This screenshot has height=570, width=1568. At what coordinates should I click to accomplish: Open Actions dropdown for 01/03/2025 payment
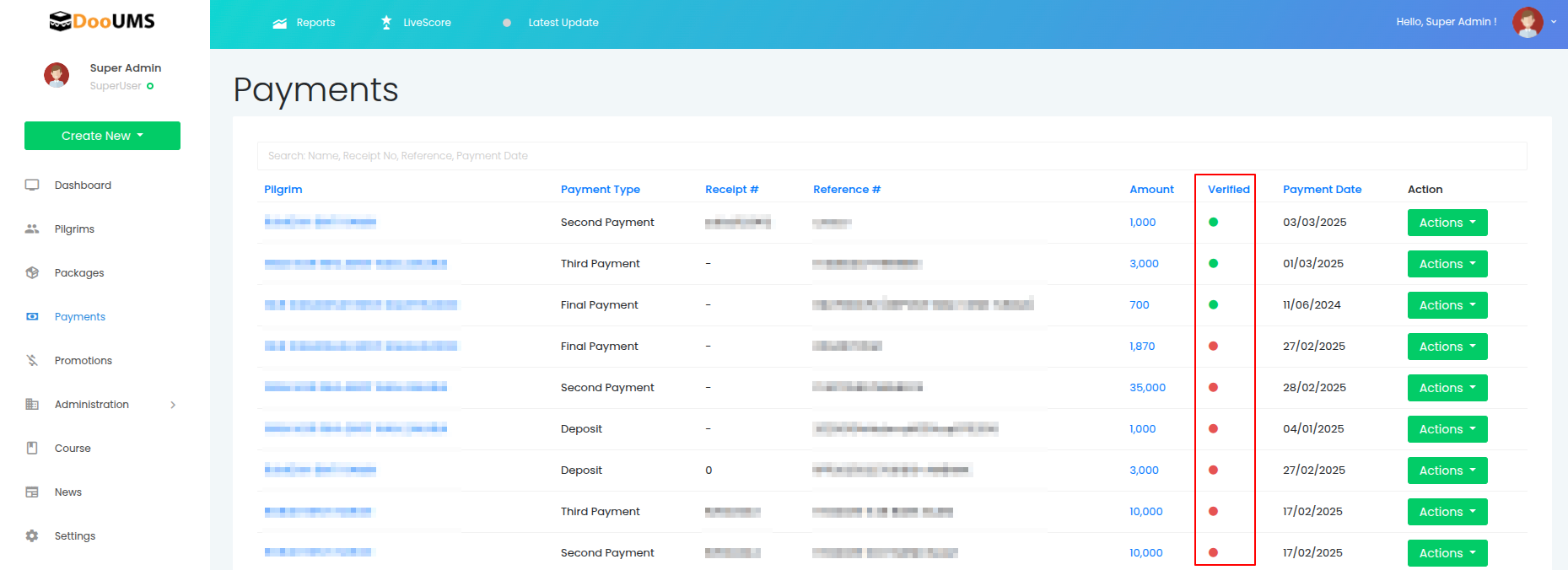(1447, 264)
